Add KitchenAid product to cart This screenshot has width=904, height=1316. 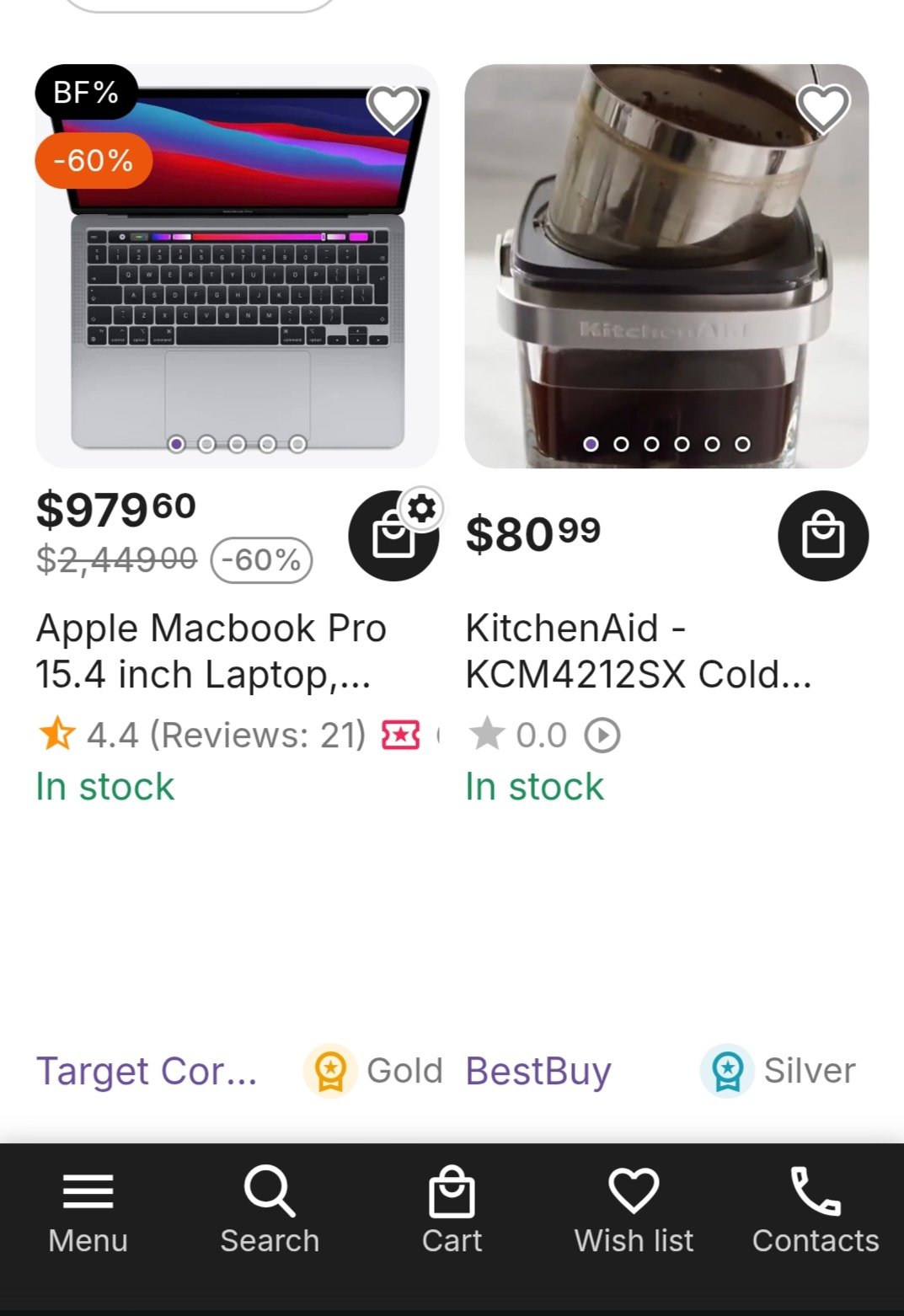pyautogui.click(x=822, y=536)
